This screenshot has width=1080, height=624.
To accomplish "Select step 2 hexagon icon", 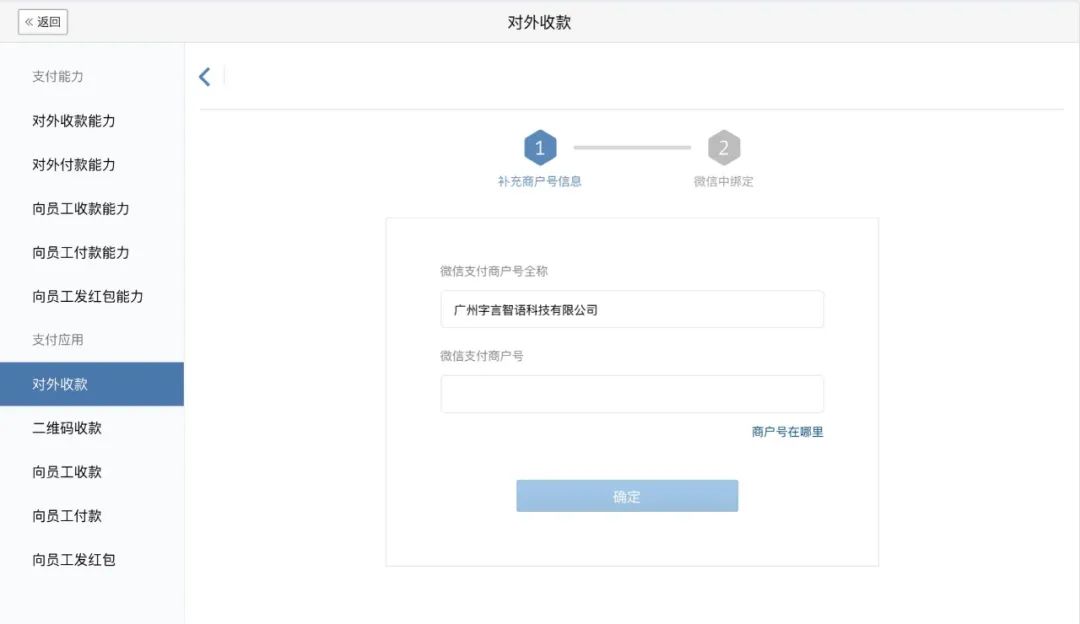I will [x=724, y=148].
